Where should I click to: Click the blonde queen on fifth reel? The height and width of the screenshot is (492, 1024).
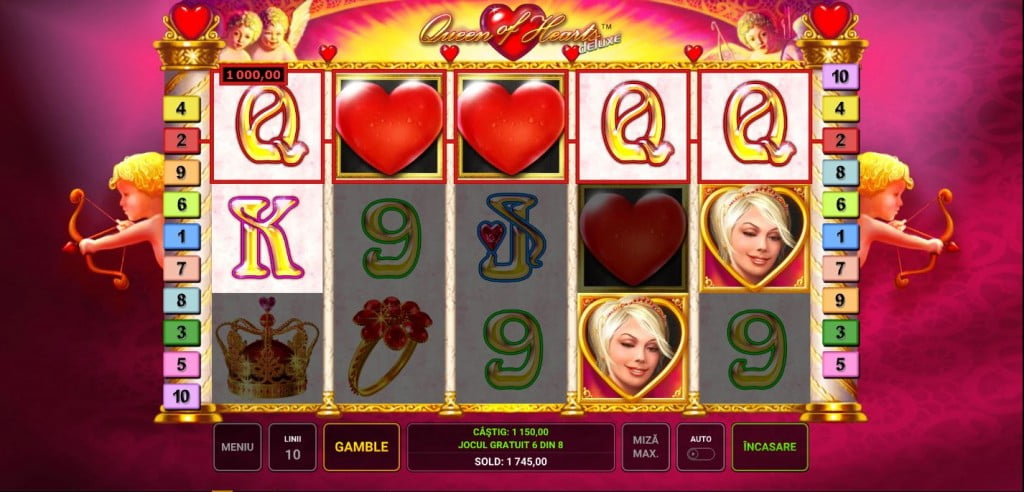754,238
